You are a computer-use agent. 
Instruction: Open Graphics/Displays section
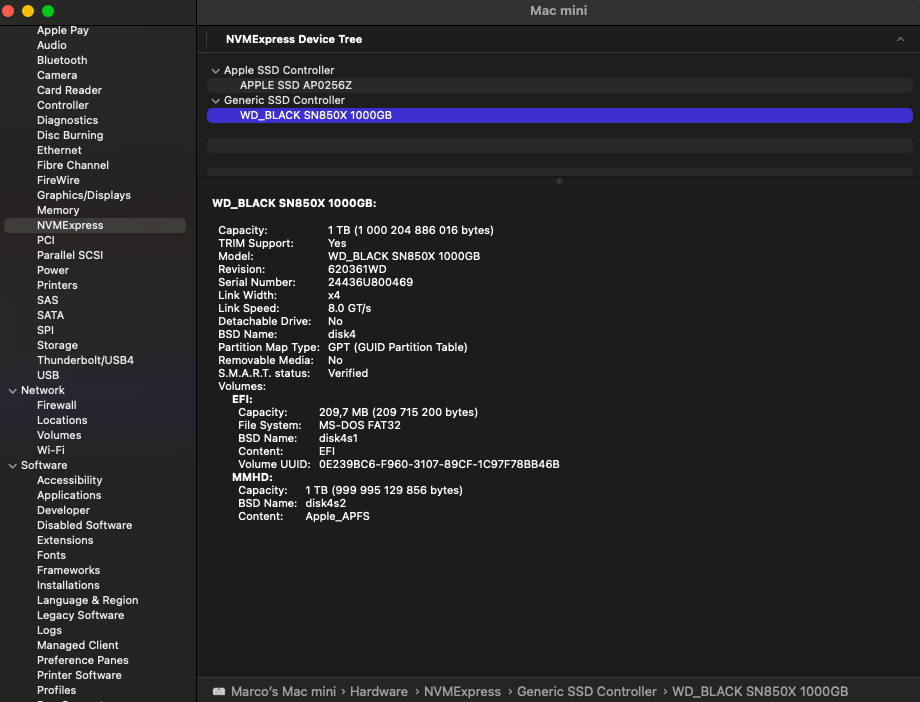[x=84, y=195]
